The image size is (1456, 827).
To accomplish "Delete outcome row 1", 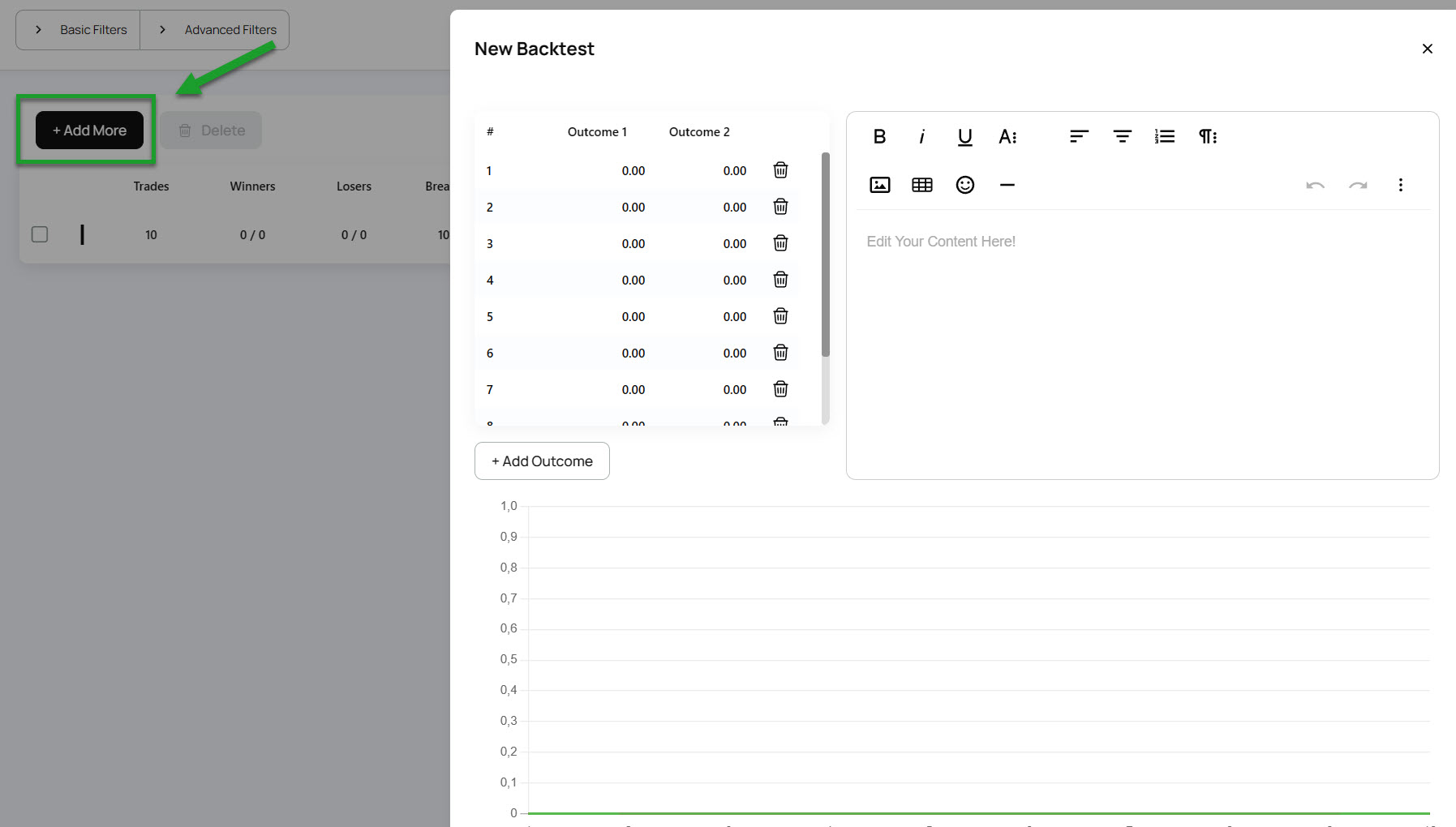I will pos(780,170).
